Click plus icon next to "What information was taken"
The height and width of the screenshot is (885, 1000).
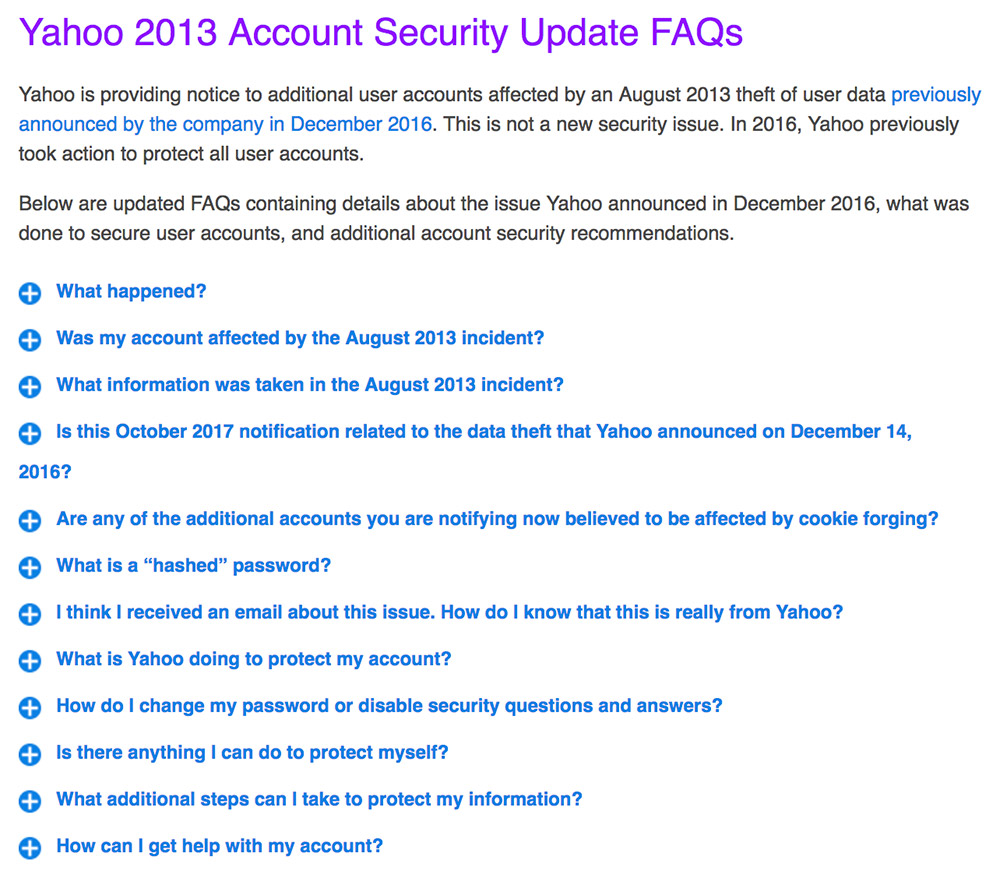coord(29,386)
